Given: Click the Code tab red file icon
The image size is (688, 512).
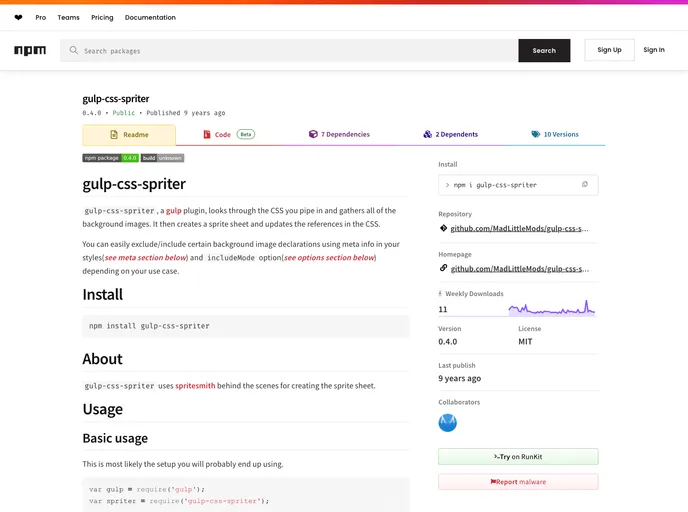Looking at the screenshot, I should point(207,134).
